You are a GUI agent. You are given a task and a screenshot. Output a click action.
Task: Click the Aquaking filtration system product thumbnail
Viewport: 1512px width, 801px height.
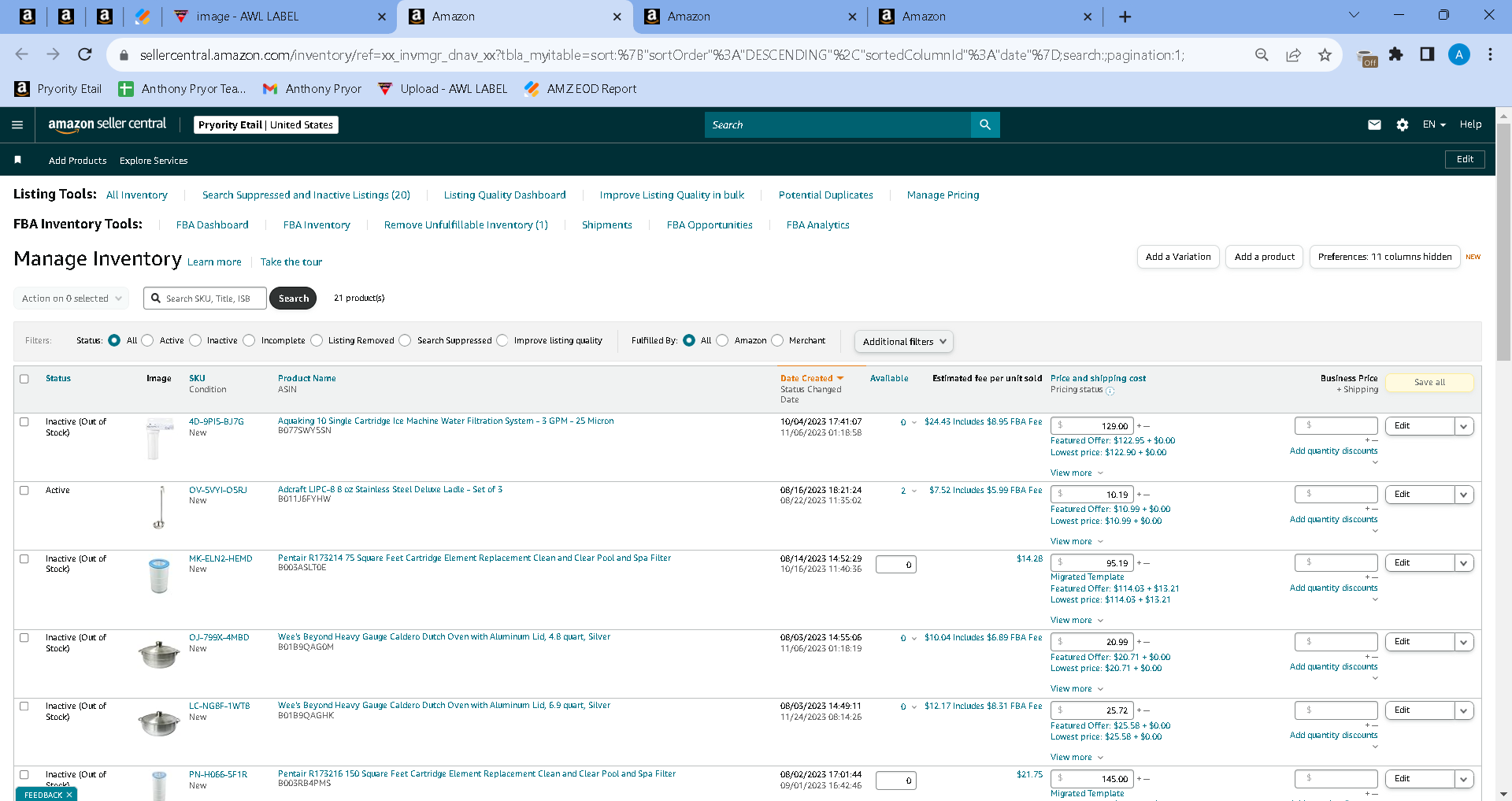pos(159,438)
